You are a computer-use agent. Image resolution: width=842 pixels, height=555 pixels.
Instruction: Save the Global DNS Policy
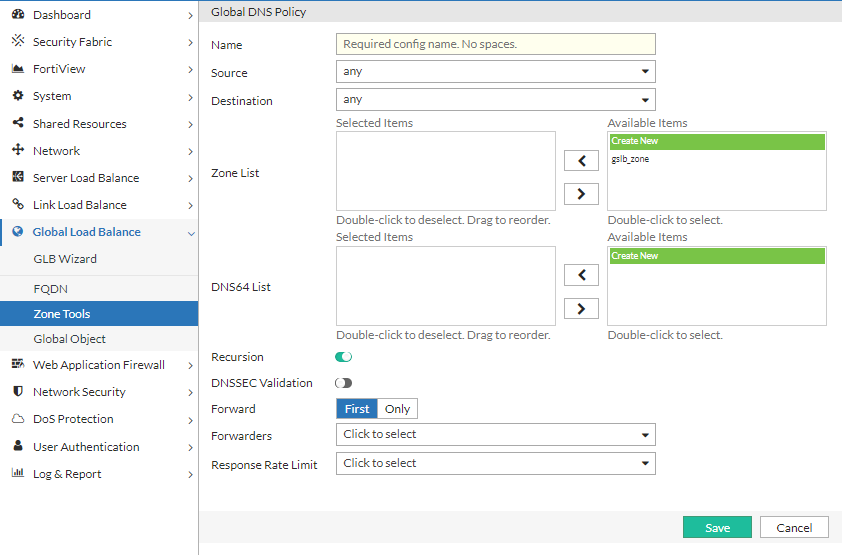717,528
